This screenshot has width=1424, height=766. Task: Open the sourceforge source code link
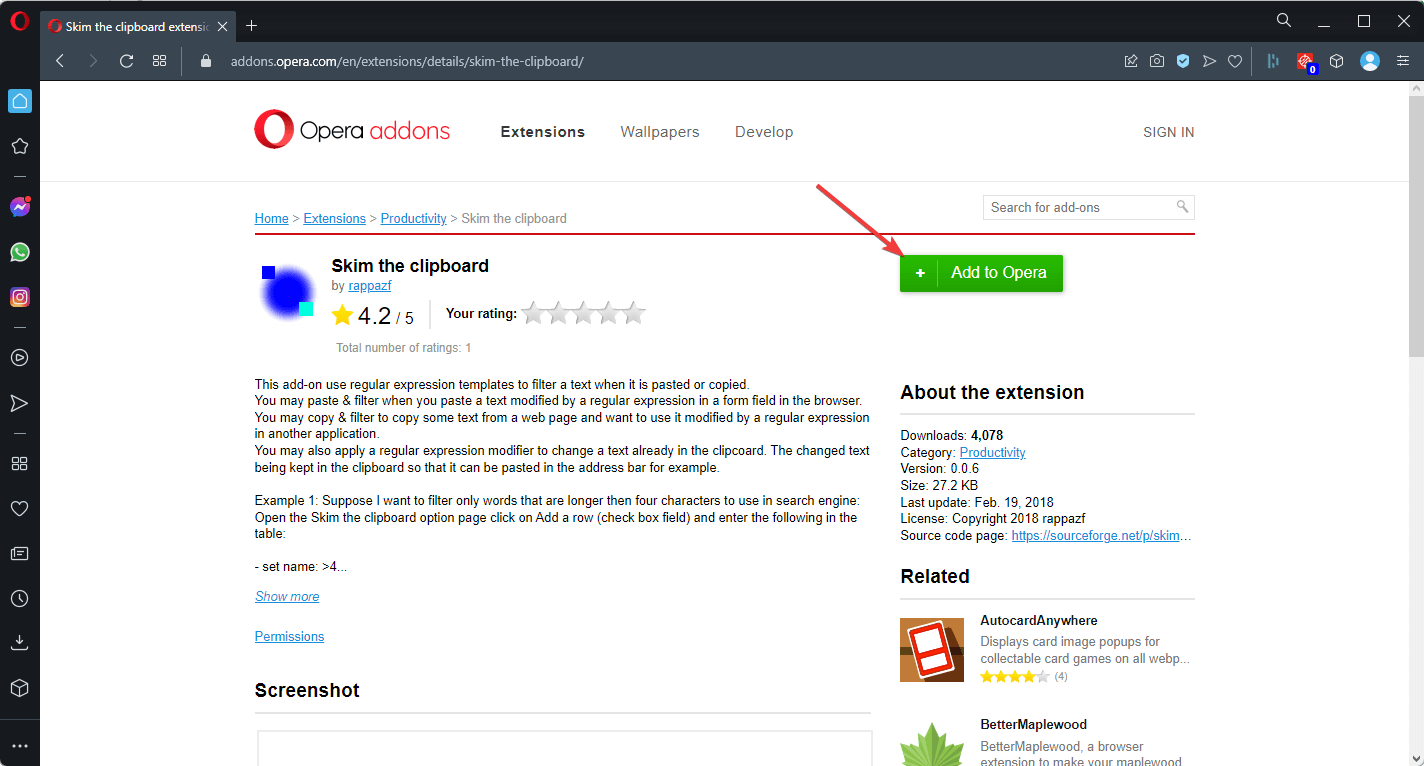(x=1101, y=536)
